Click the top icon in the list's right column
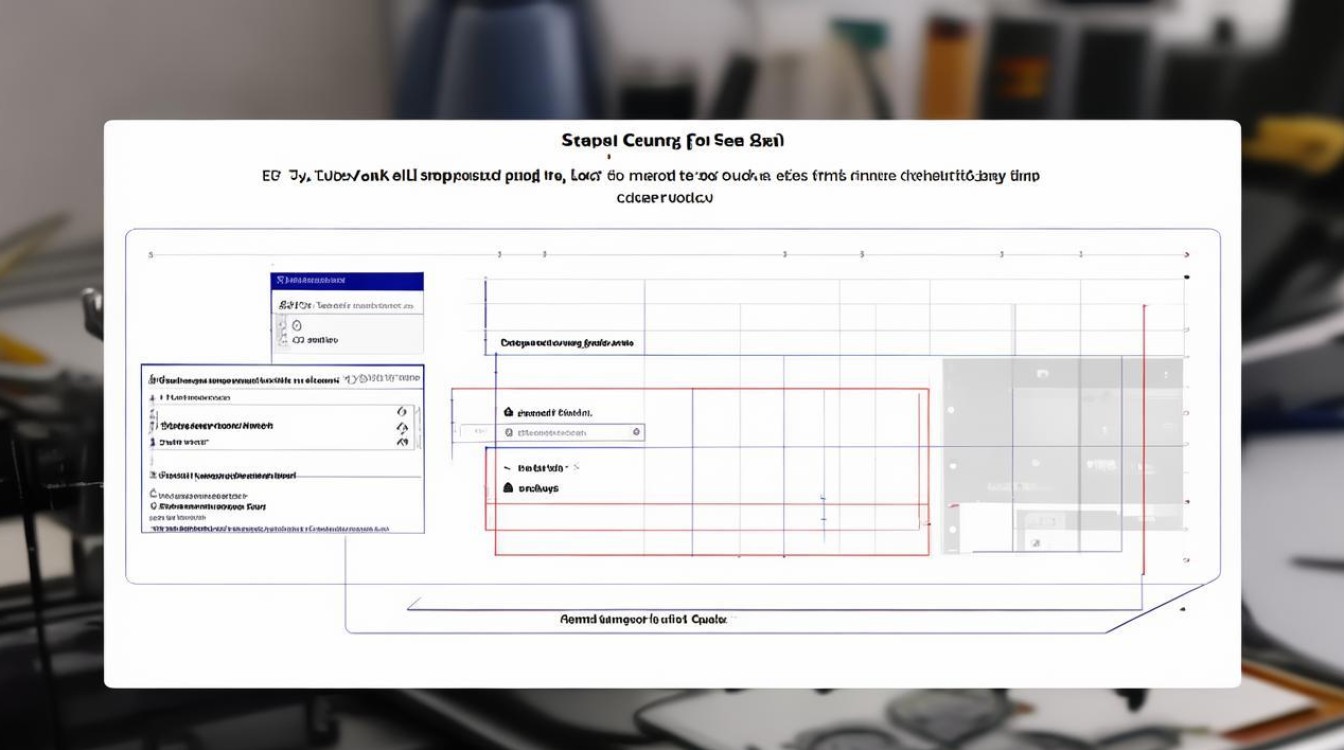This screenshot has width=1344, height=750. coord(402,411)
